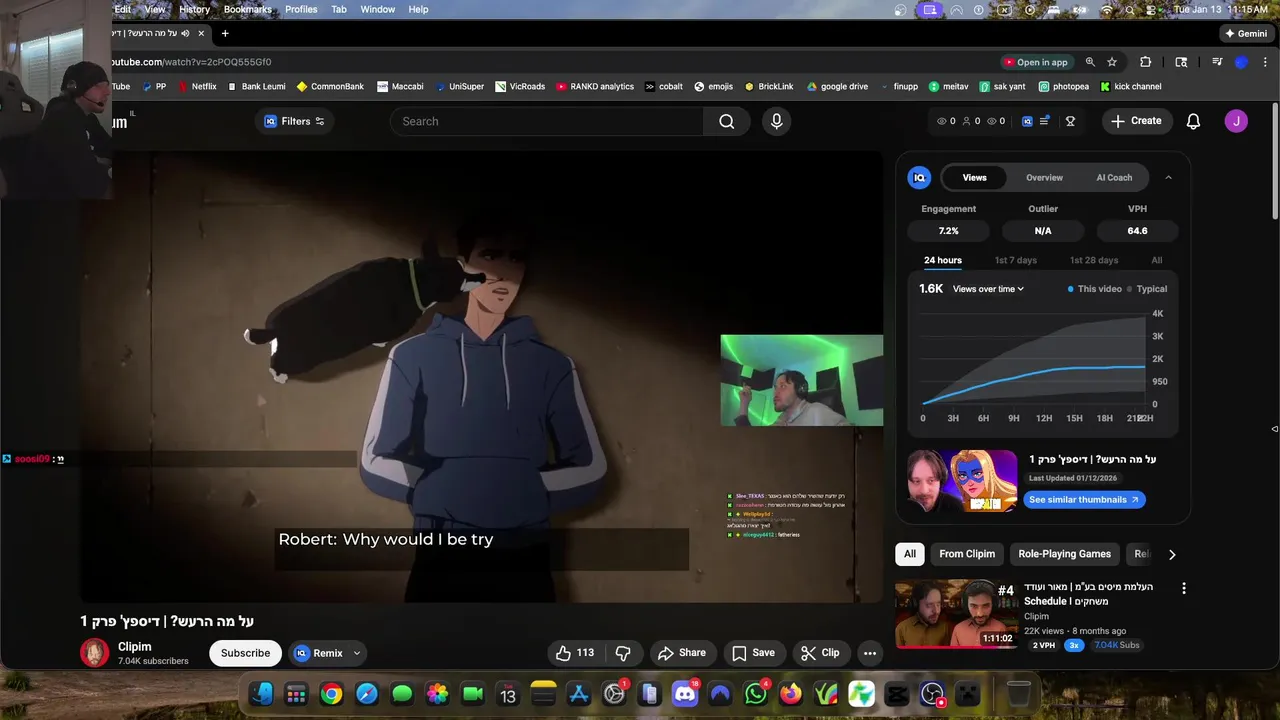Click the vidIQ list icon with blue dot
Viewport: 1280px width, 720px height.
pos(1044,121)
